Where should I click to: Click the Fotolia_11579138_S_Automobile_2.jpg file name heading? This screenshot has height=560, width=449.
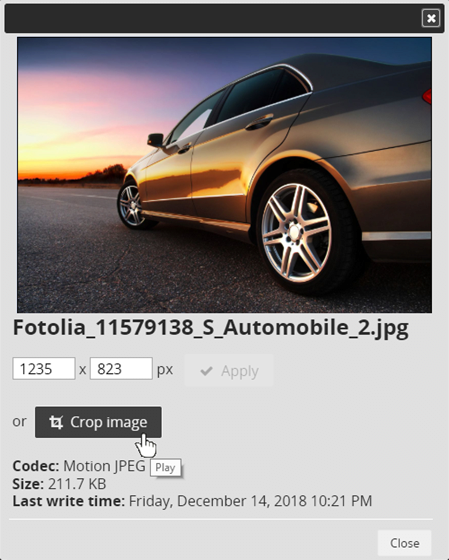211,328
